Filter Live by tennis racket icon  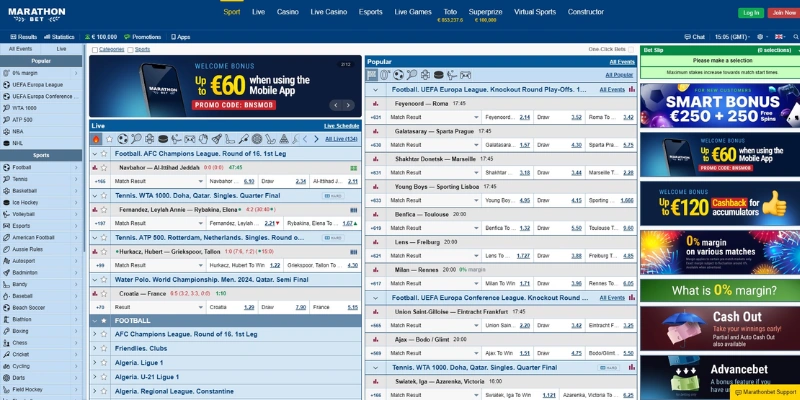pyautogui.click(x=136, y=139)
